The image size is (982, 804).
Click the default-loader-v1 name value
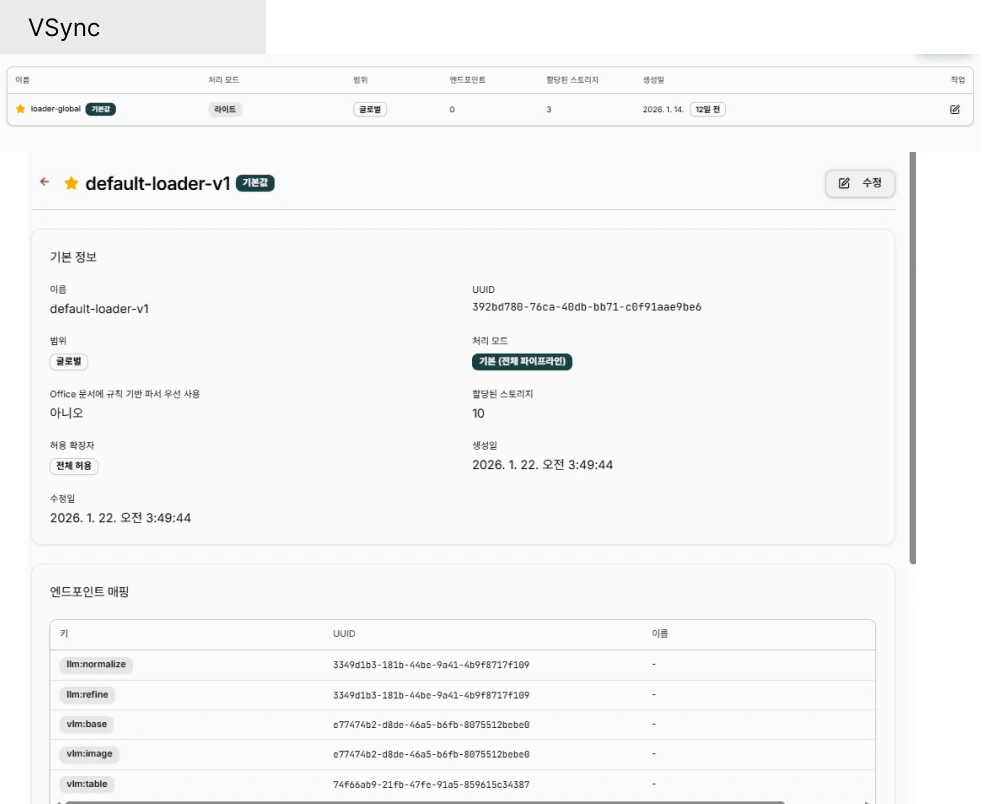100,309
